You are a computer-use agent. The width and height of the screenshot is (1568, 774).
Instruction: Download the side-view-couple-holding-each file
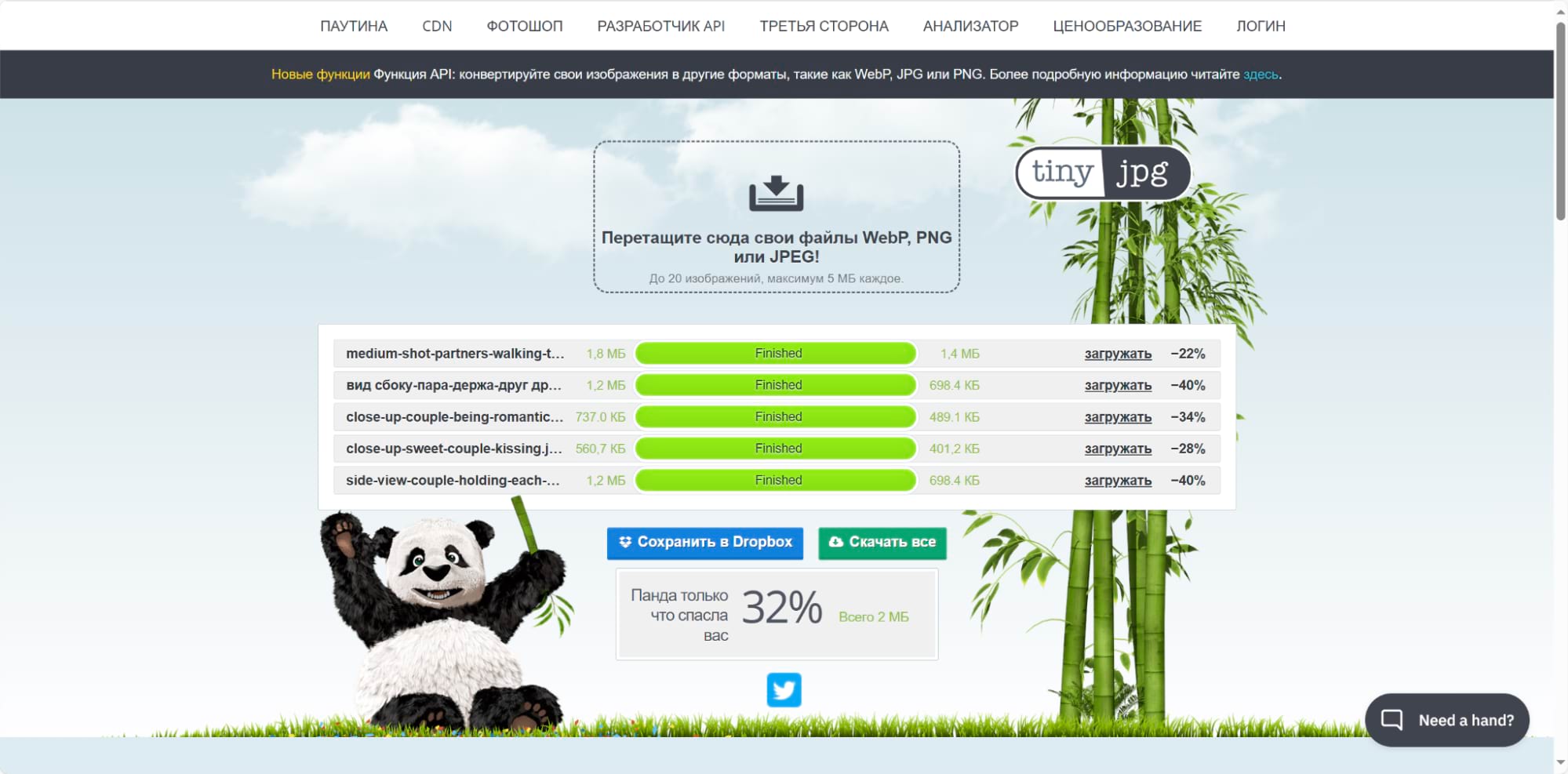[x=1118, y=481]
